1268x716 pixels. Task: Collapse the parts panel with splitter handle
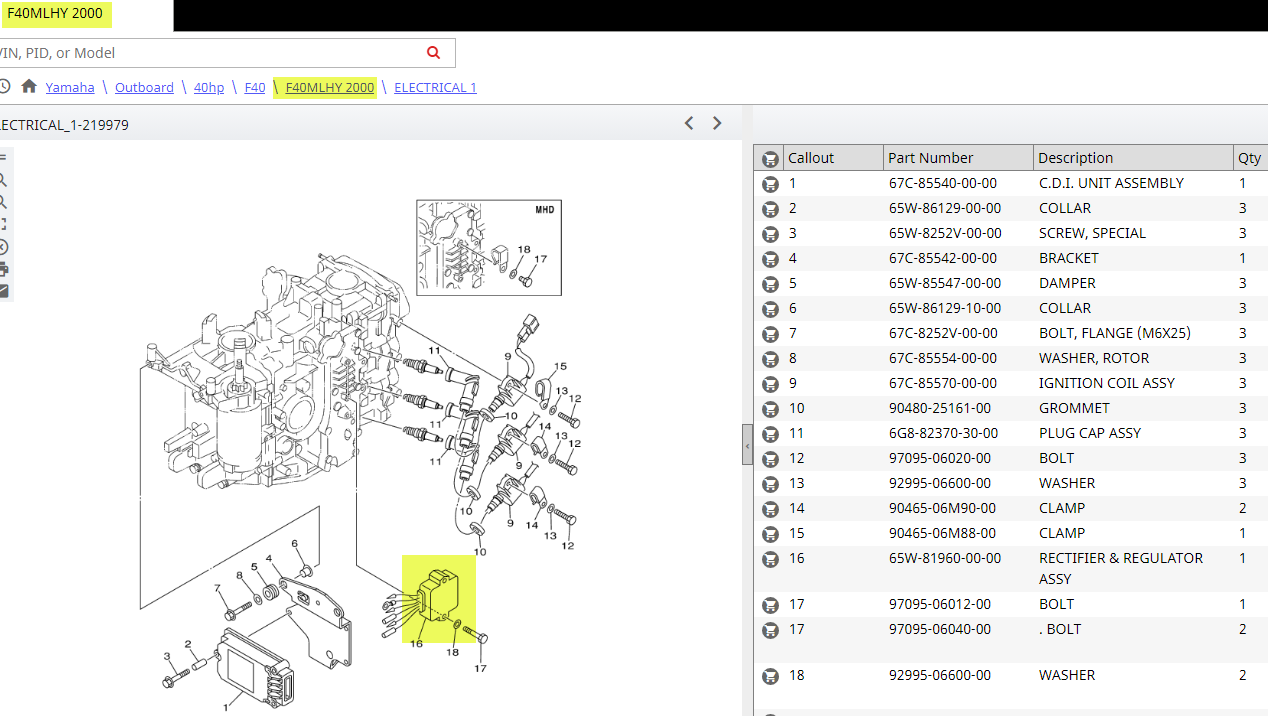click(x=747, y=444)
